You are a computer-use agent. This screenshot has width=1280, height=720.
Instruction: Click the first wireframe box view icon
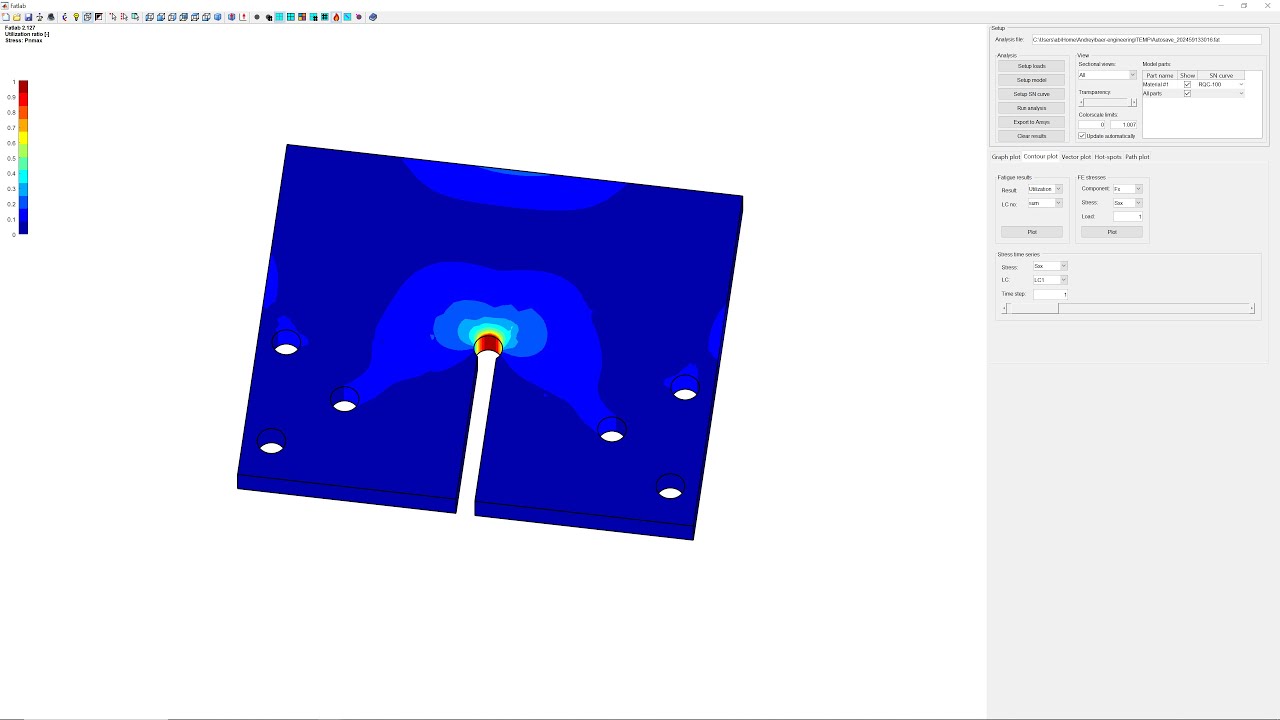pos(149,17)
